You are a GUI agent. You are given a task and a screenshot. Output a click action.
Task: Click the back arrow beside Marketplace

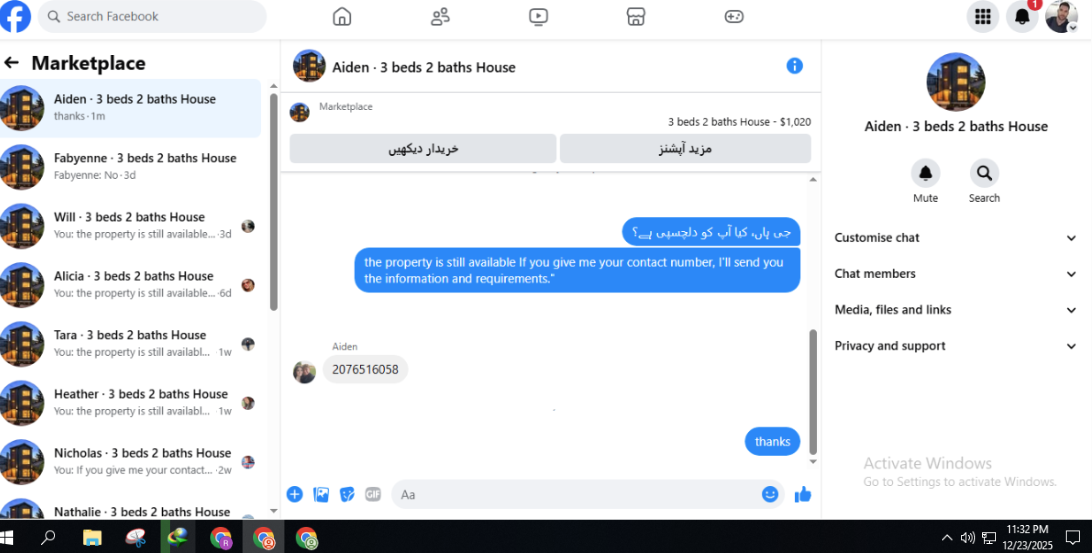click(x=11, y=63)
